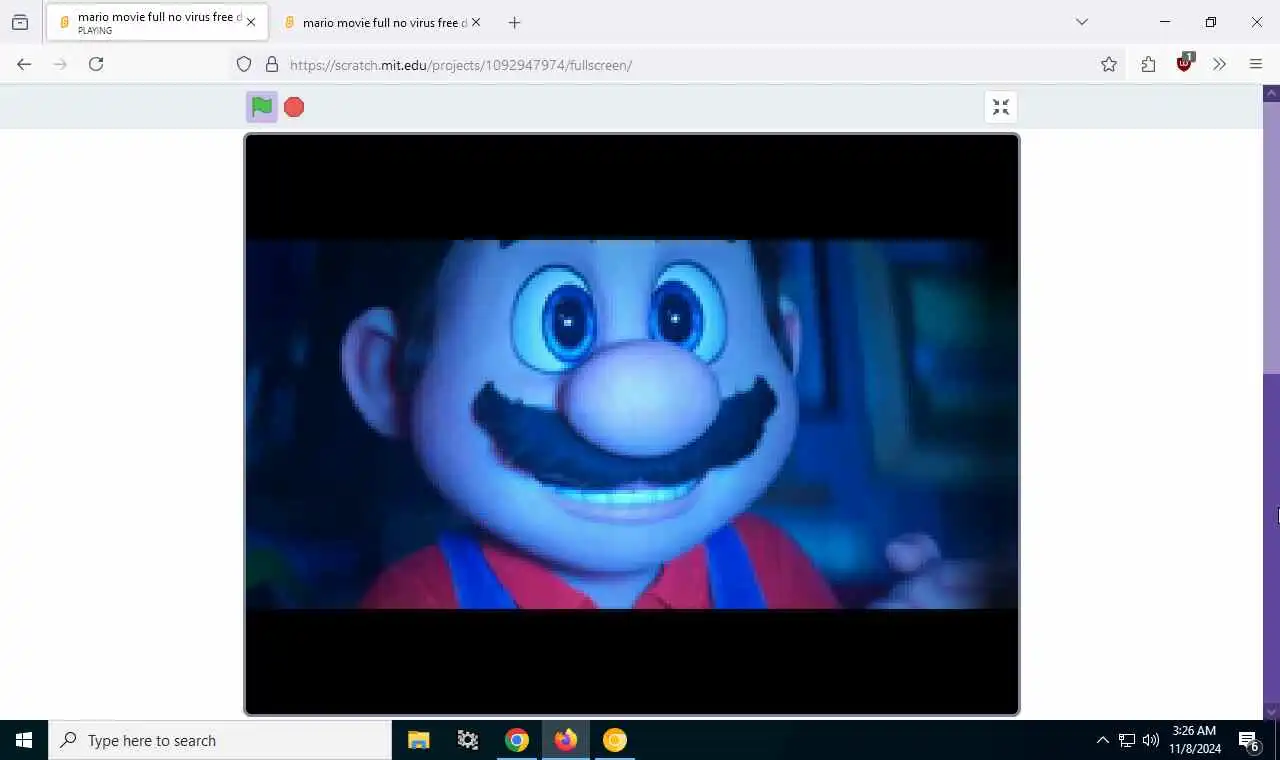Open the uBlock Origin extension

click(x=1185, y=63)
